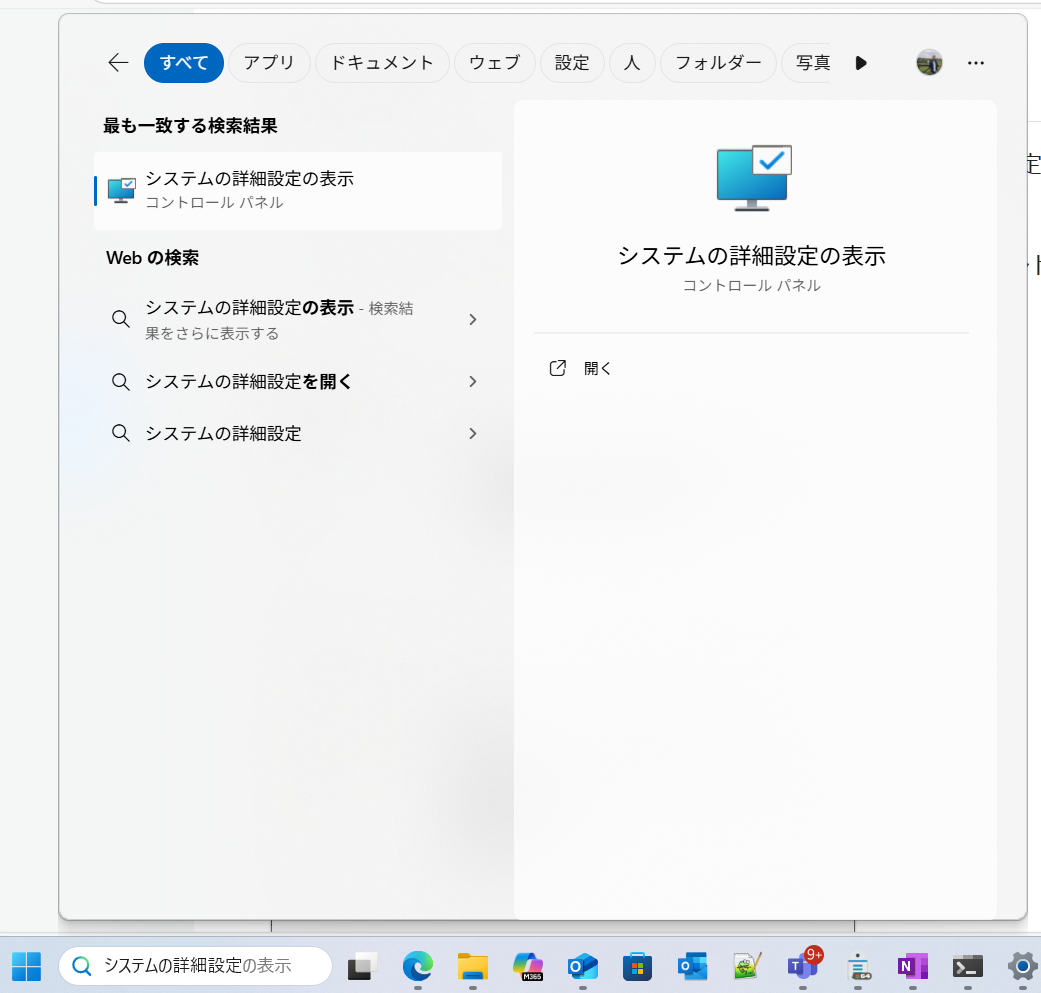Click the search input field in the taskbar
The height and width of the screenshot is (993, 1041).
coord(195,966)
